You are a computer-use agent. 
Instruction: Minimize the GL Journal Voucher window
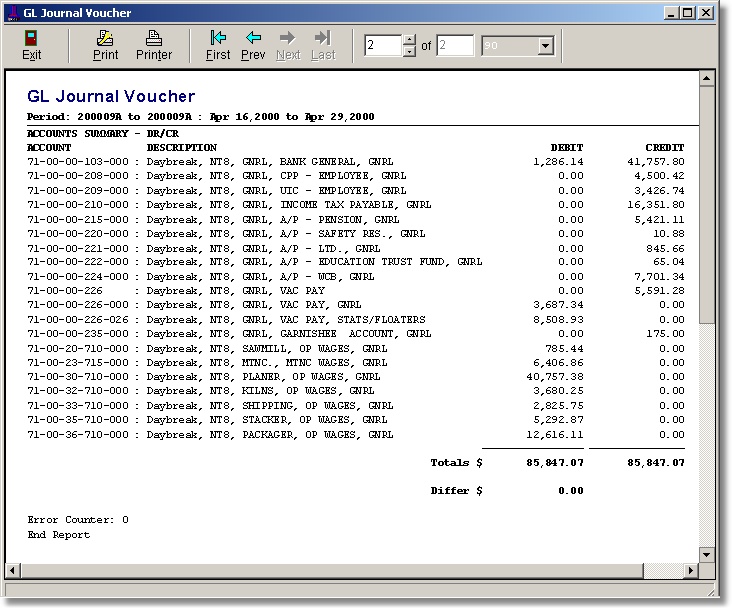point(671,13)
